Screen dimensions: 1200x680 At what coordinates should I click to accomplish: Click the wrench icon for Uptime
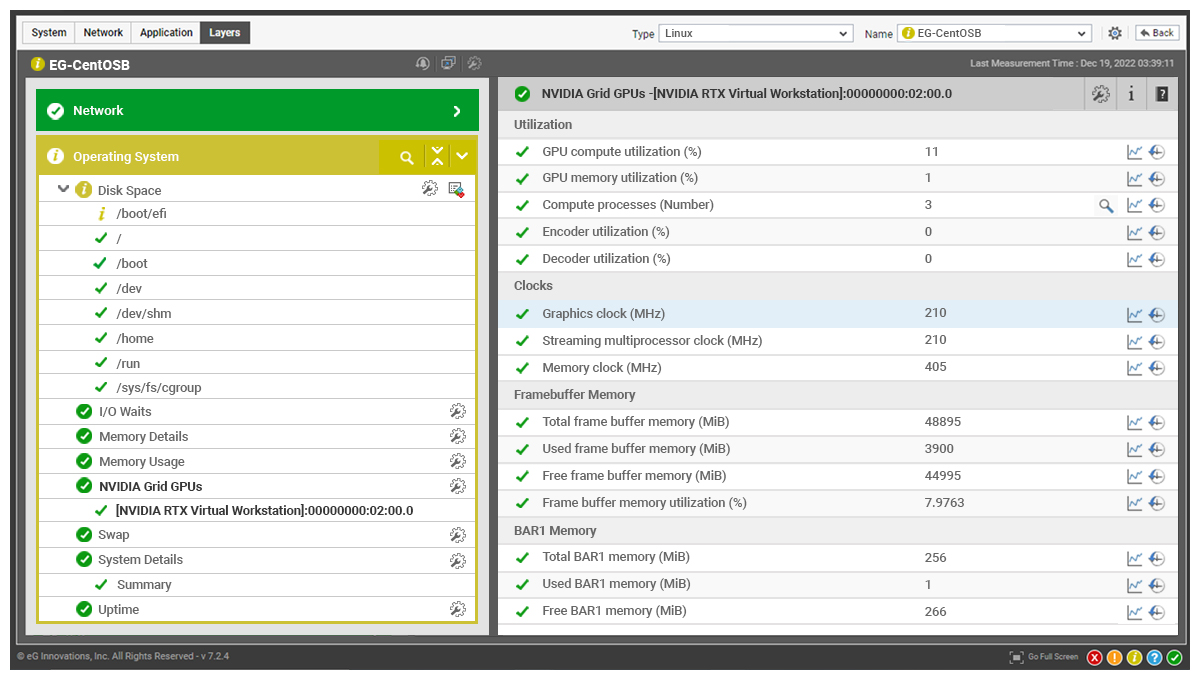coord(457,609)
